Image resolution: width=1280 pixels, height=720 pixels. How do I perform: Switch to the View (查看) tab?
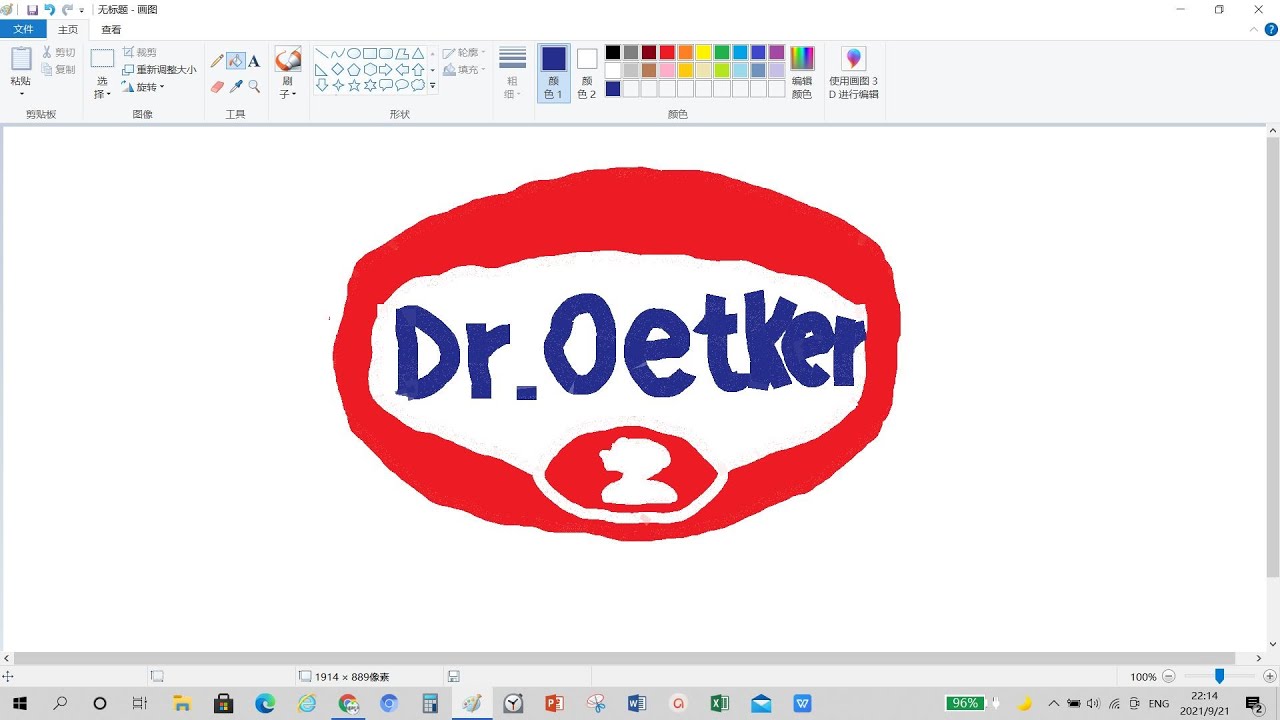[x=111, y=30]
